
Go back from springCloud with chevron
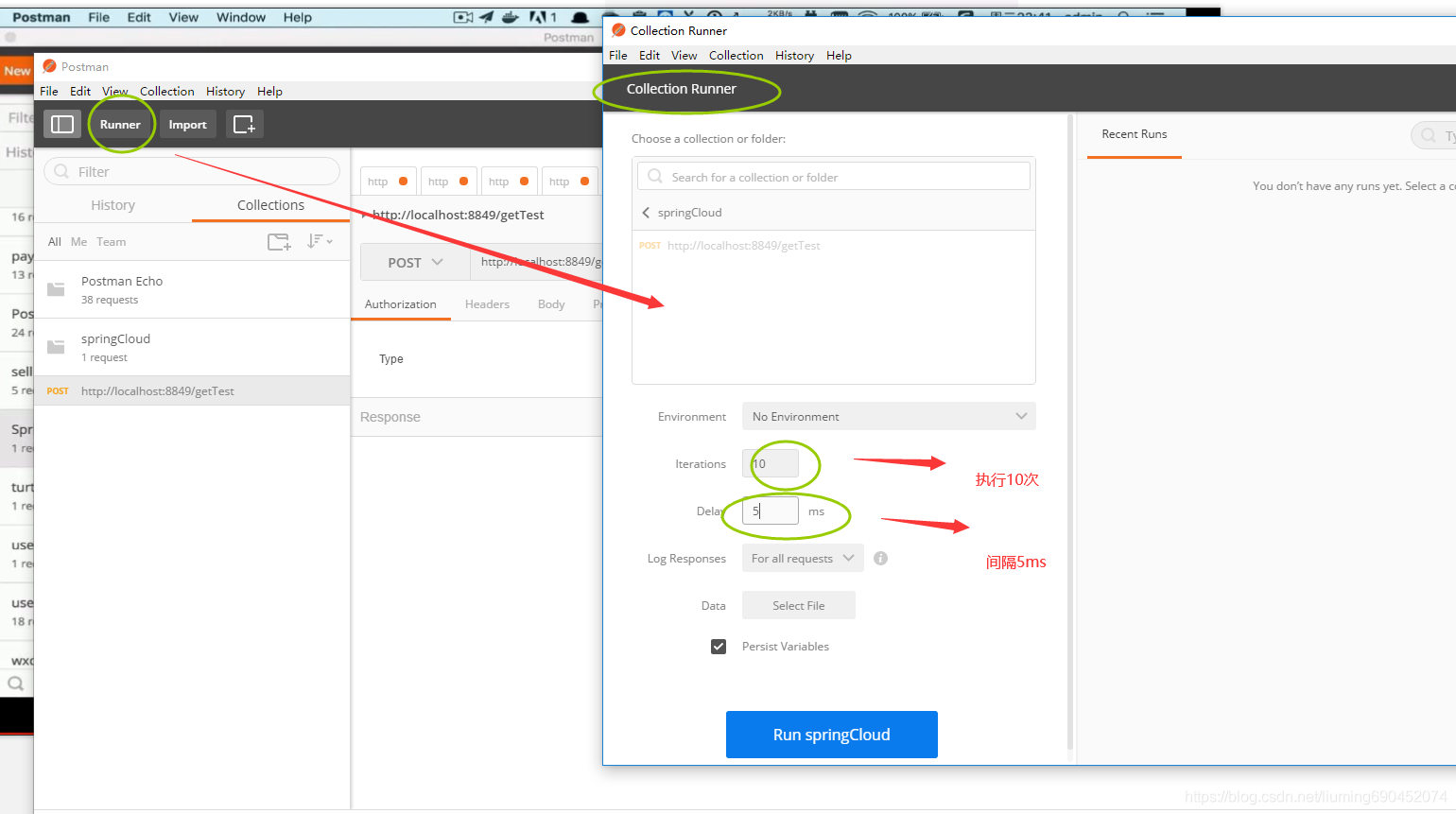point(646,213)
